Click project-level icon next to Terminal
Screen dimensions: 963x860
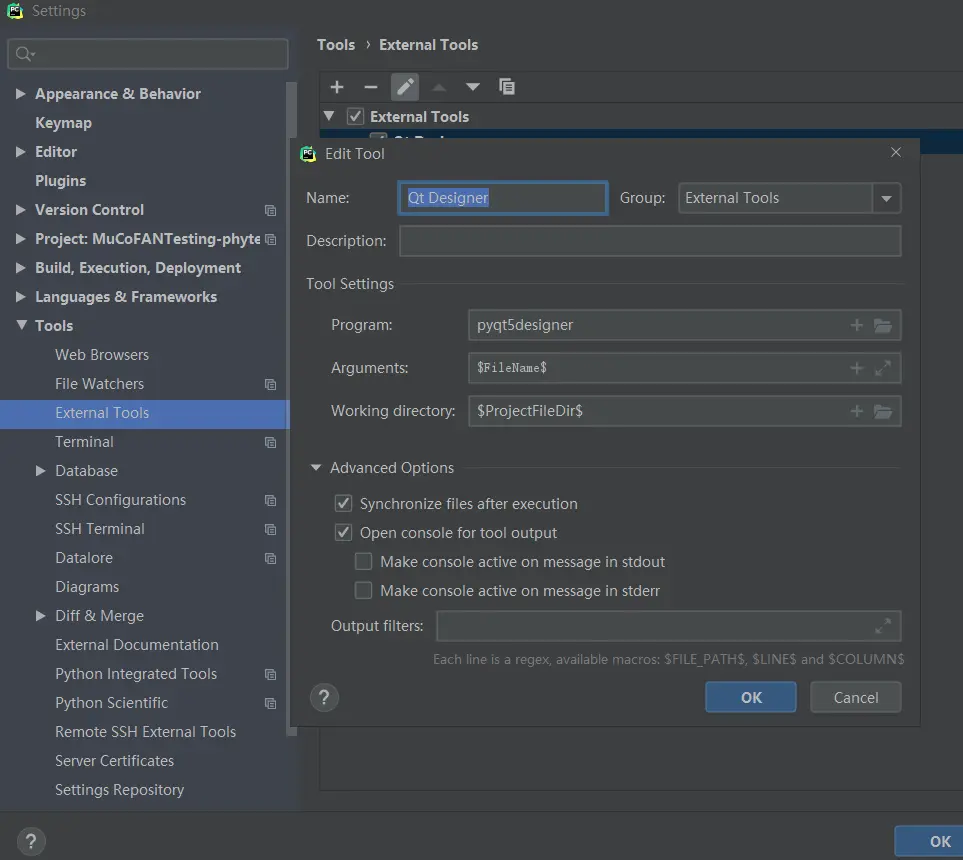tap(270, 442)
